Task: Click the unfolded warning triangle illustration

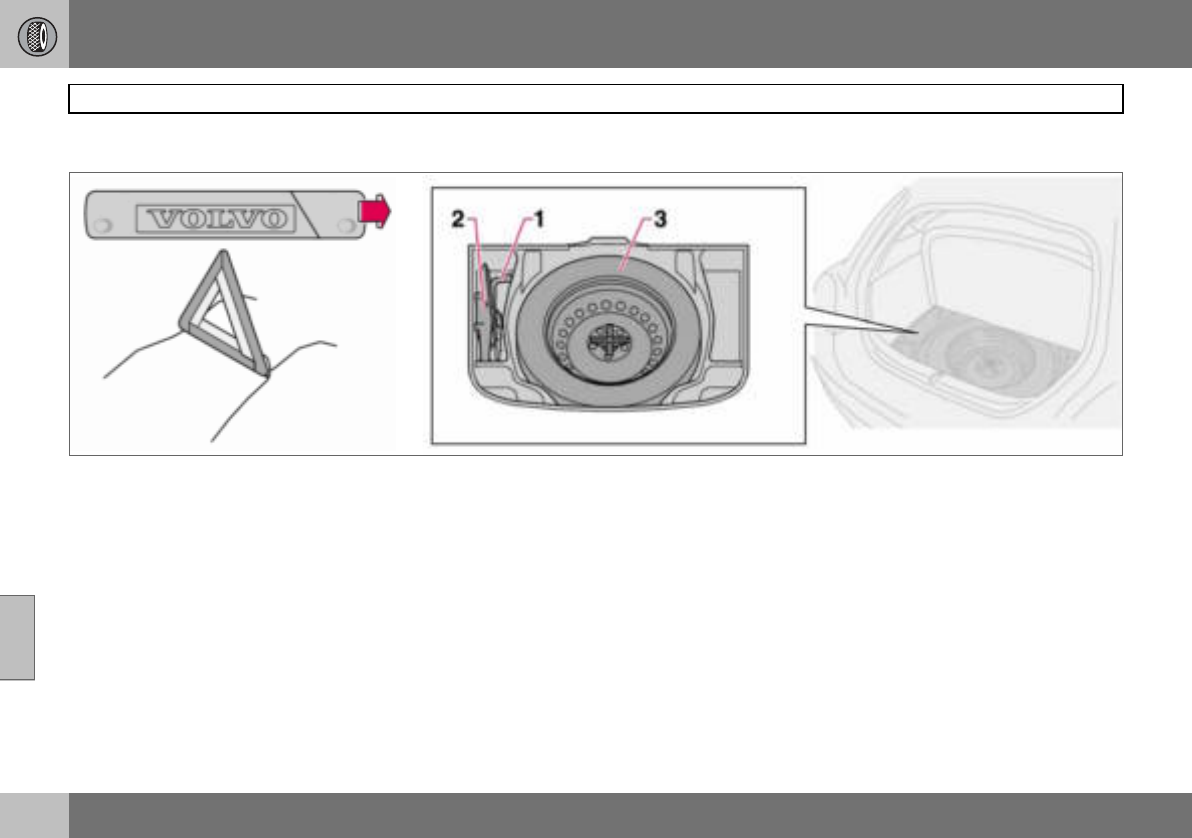Action: coord(225,313)
